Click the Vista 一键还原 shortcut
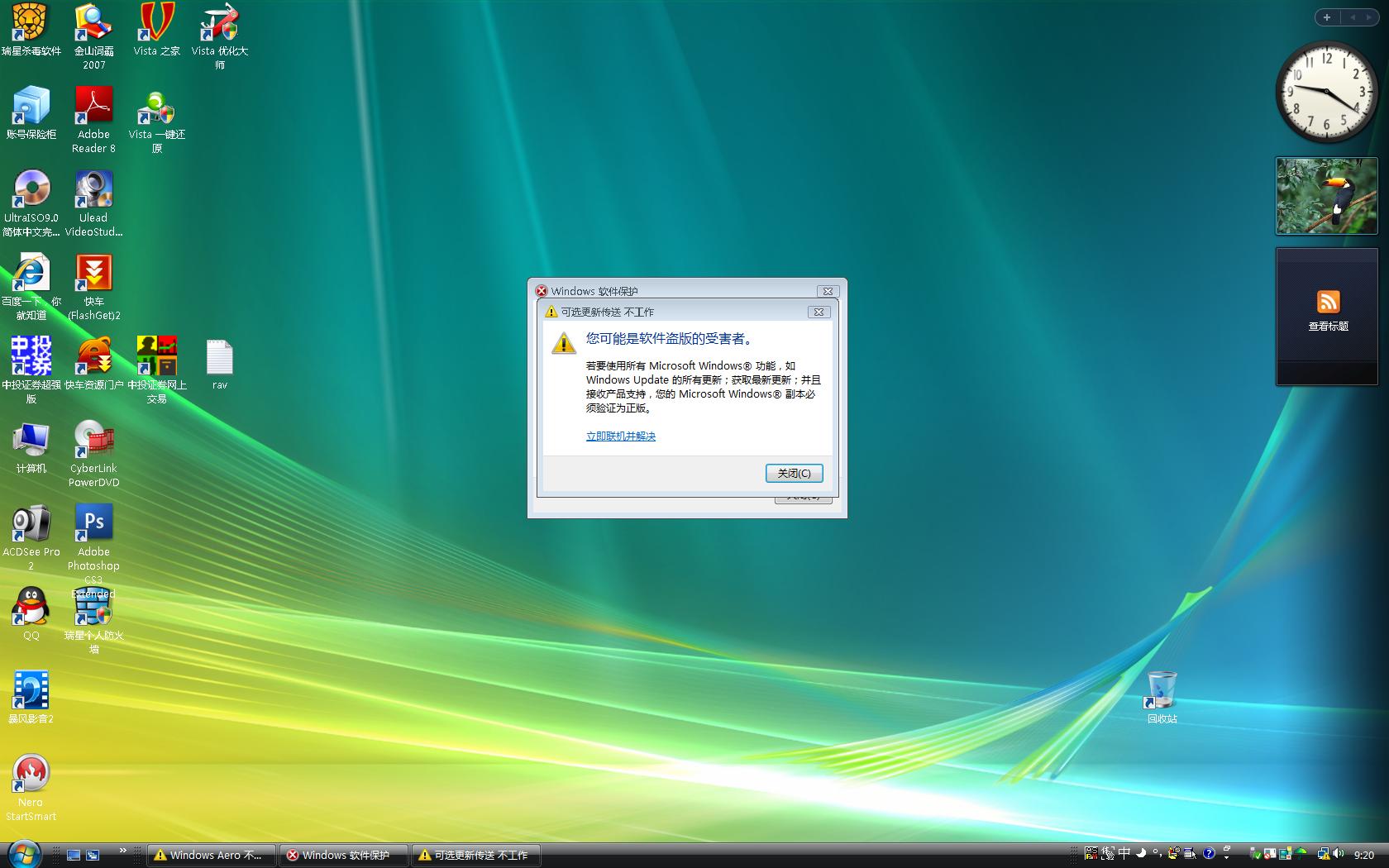This screenshot has width=1389, height=868. click(156, 121)
